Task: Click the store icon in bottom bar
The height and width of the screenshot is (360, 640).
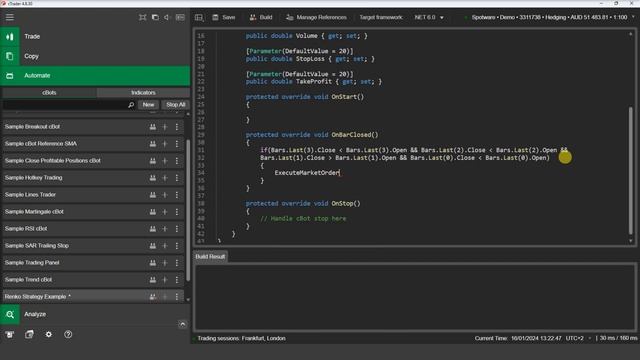Action: point(9,334)
